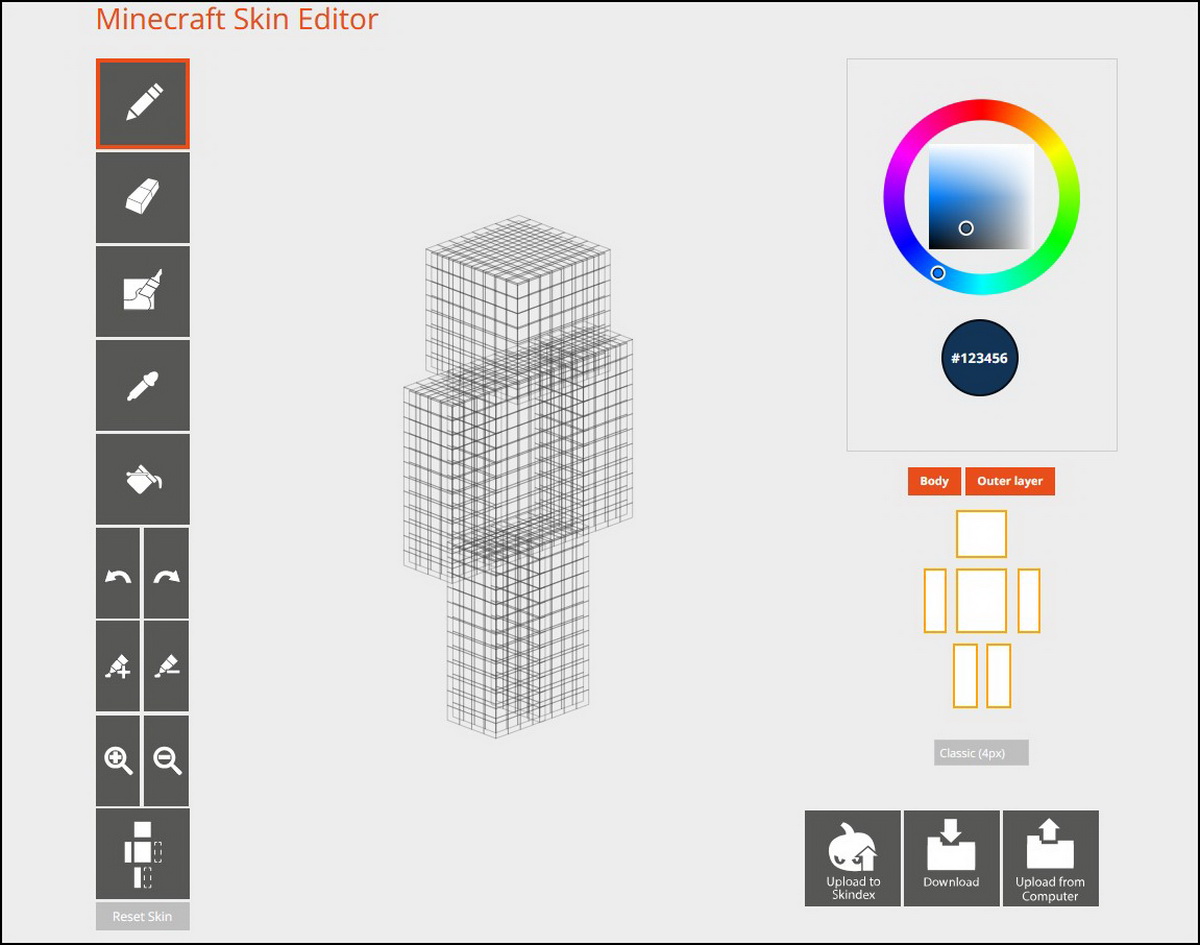Viewport: 1200px width, 945px height.
Task: Select the paint bucket fill tool
Action: 143,479
